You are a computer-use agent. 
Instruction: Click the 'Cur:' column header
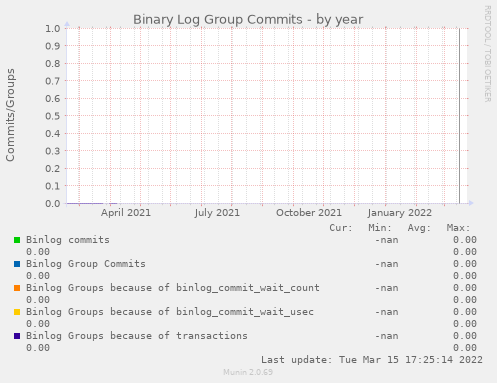click(341, 228)
